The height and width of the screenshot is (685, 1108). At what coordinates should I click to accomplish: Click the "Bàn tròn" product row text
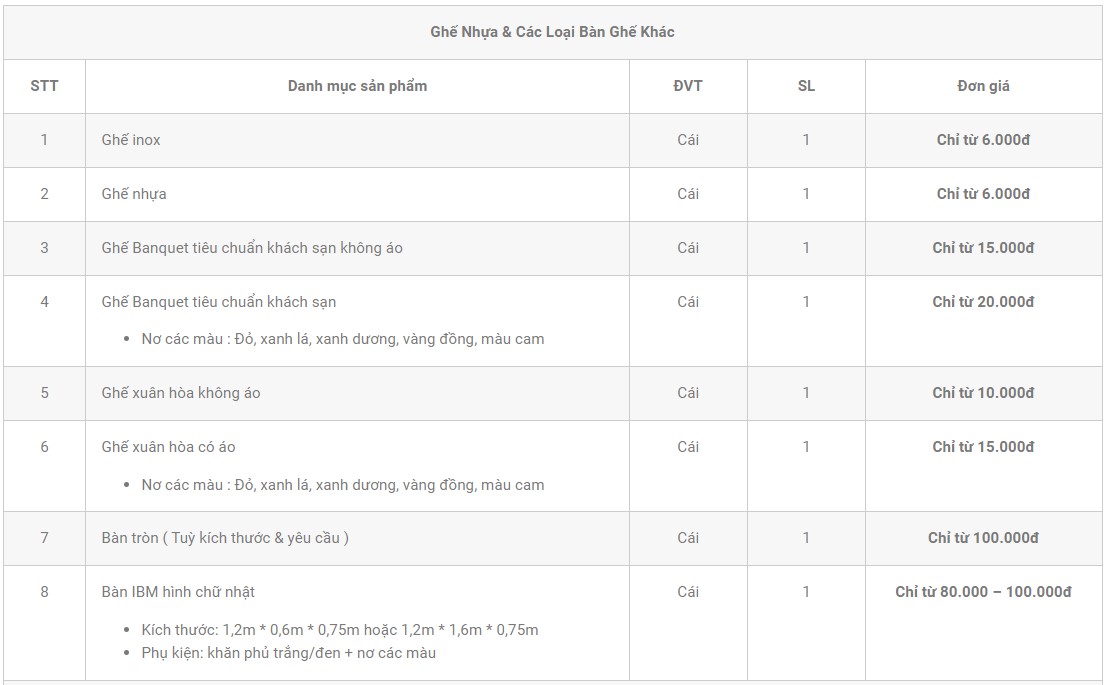[x=225, y=538]
